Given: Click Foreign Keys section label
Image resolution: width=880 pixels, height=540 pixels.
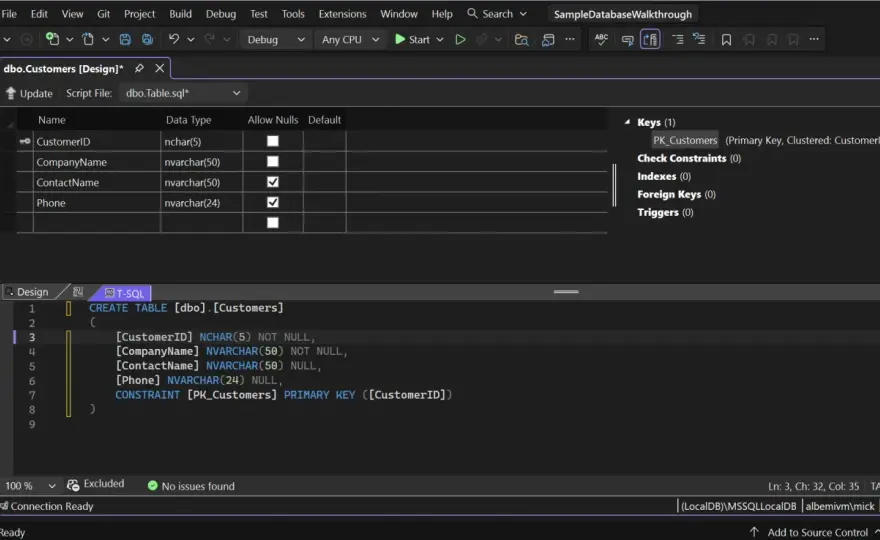Looking at the screenshot, I should click(x=669, y=194).
